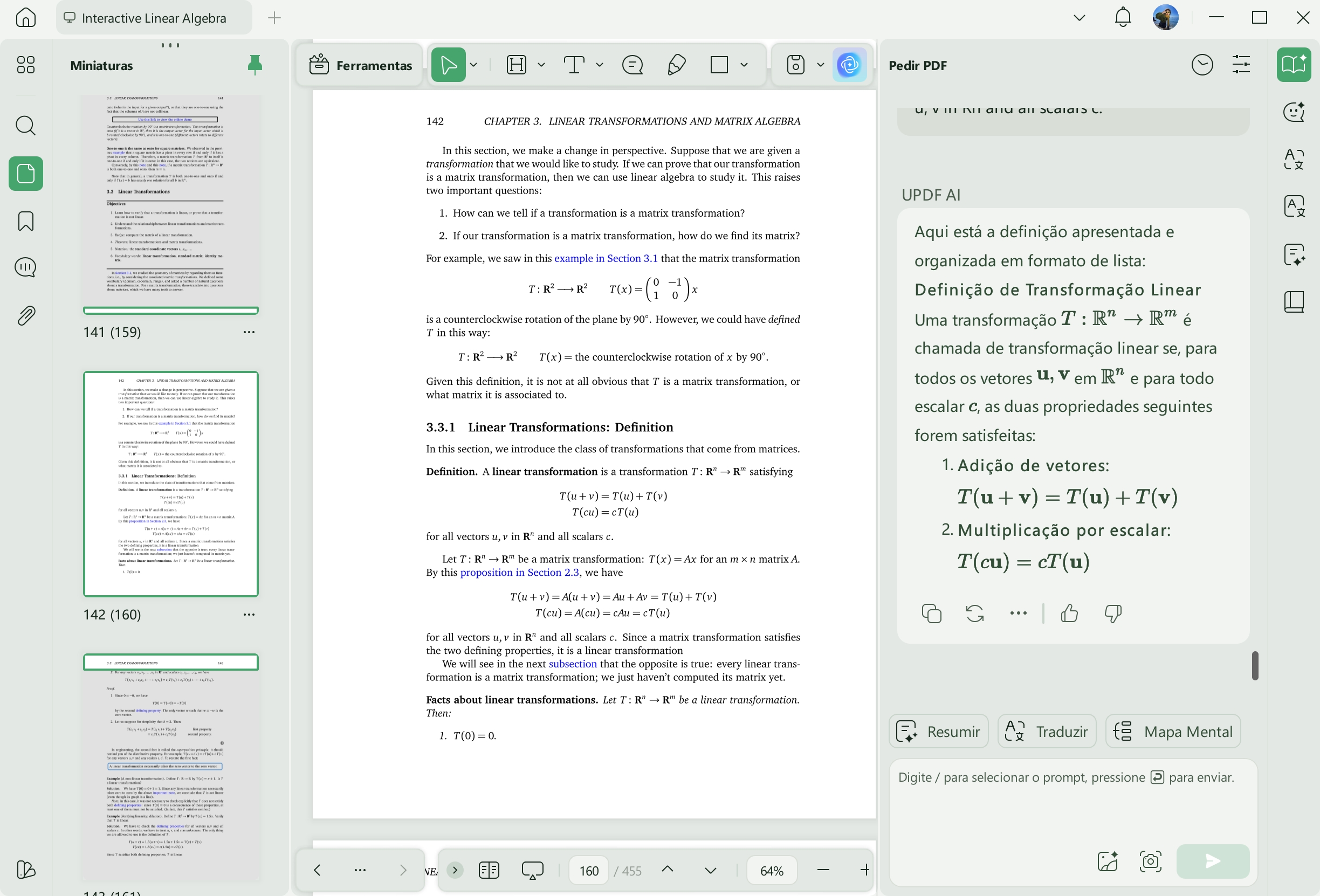Expand the text tool dropdown arrow
The image size is (1320, 896).
pyautogui.click(x=599, y=65)
